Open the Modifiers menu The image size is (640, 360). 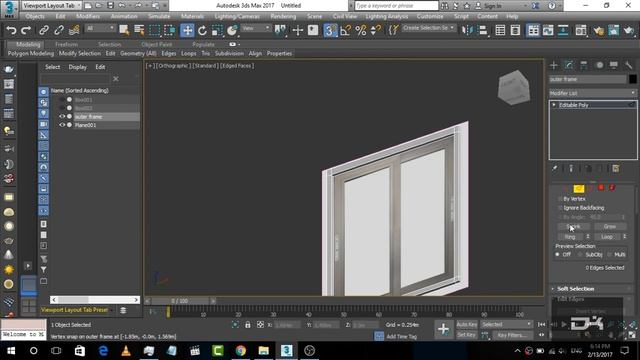tap(88, 16)
